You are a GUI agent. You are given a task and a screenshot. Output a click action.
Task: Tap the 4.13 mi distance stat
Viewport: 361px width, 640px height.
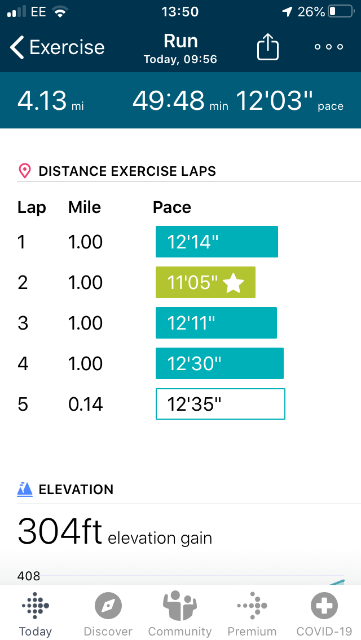tap(51, 101)
